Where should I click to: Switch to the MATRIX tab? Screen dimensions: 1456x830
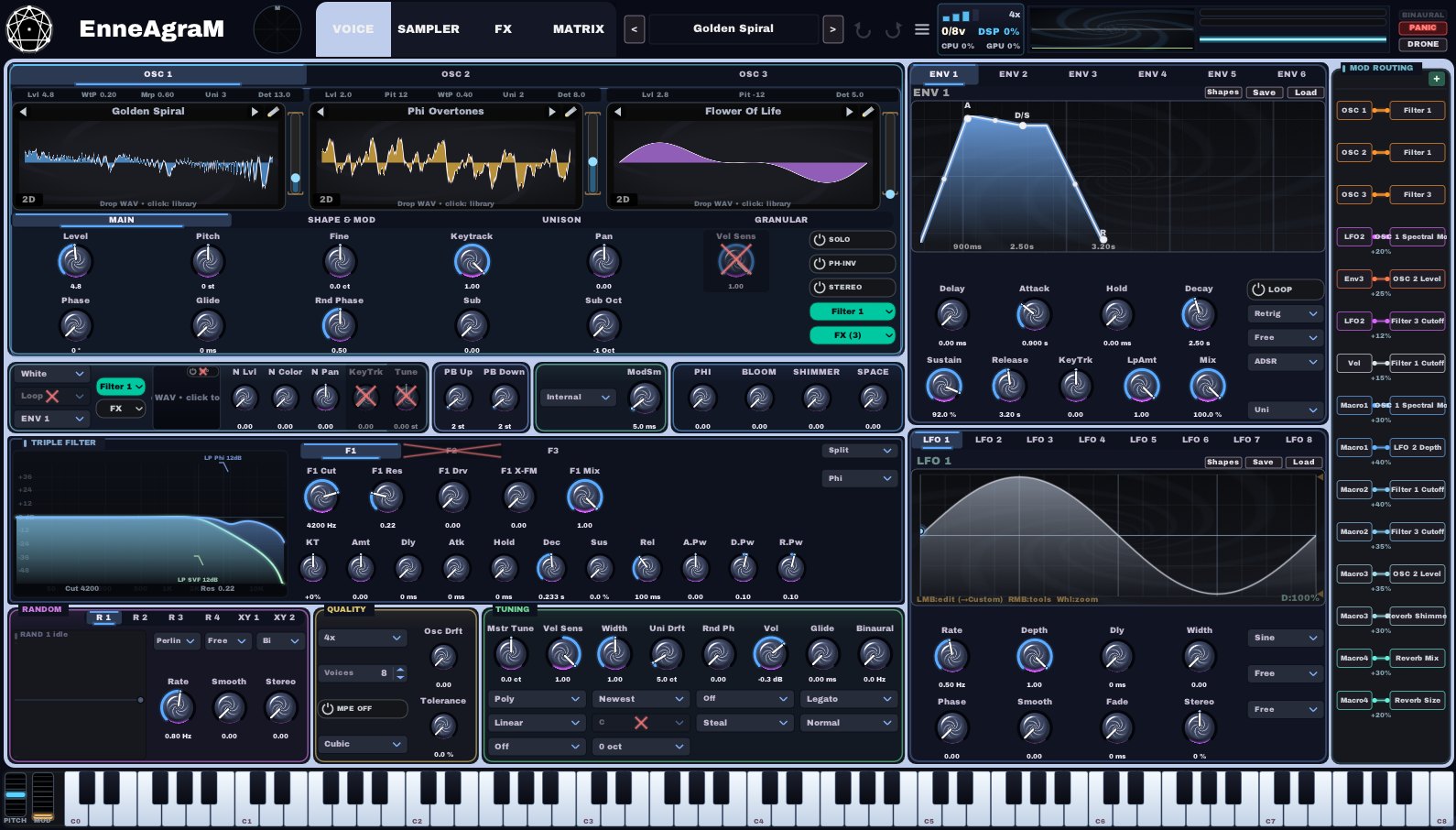click(579, 29)
